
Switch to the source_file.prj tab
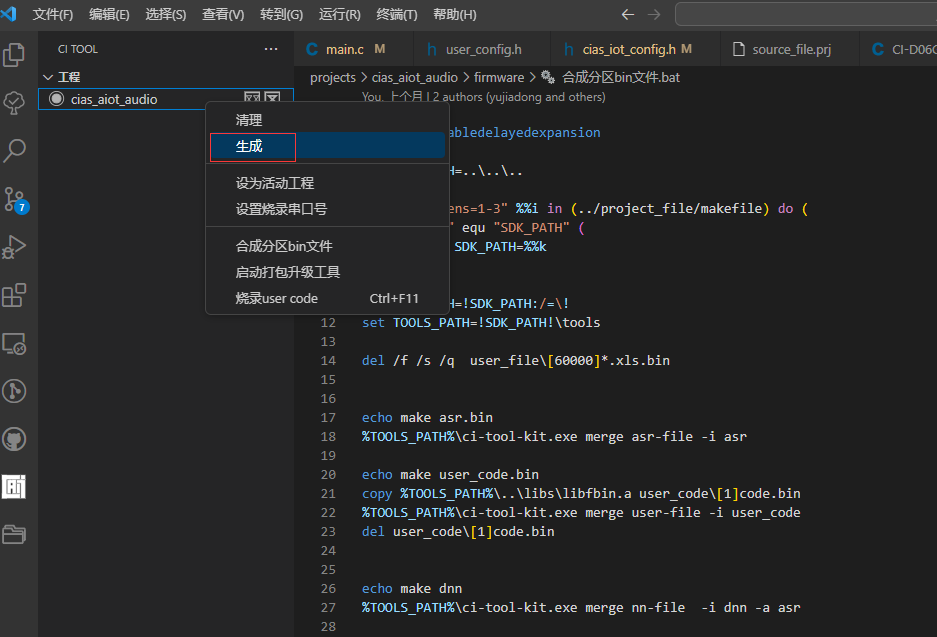(x=790, y=49)
